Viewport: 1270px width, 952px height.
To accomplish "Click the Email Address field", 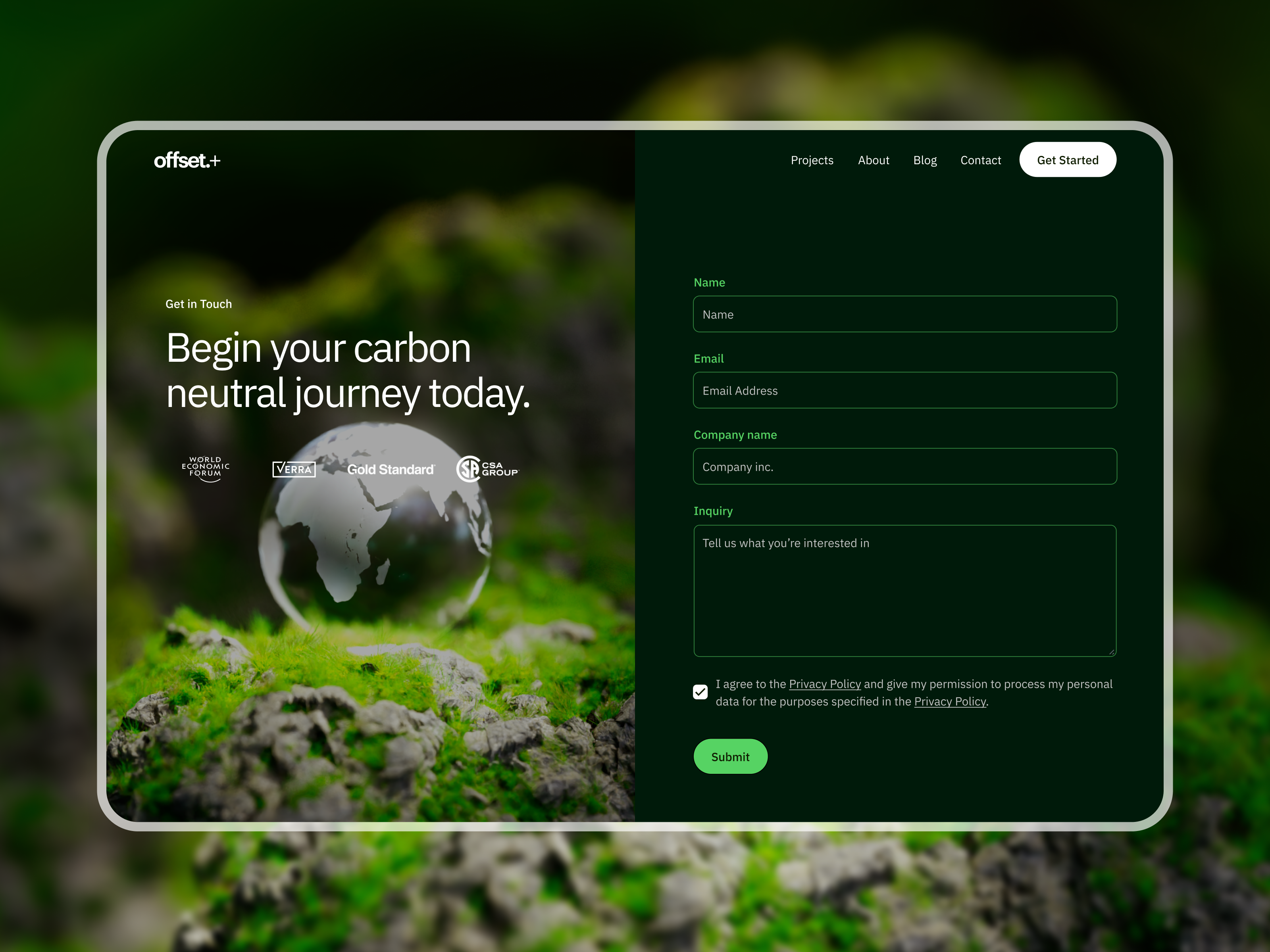I will [x=905, y=390].
